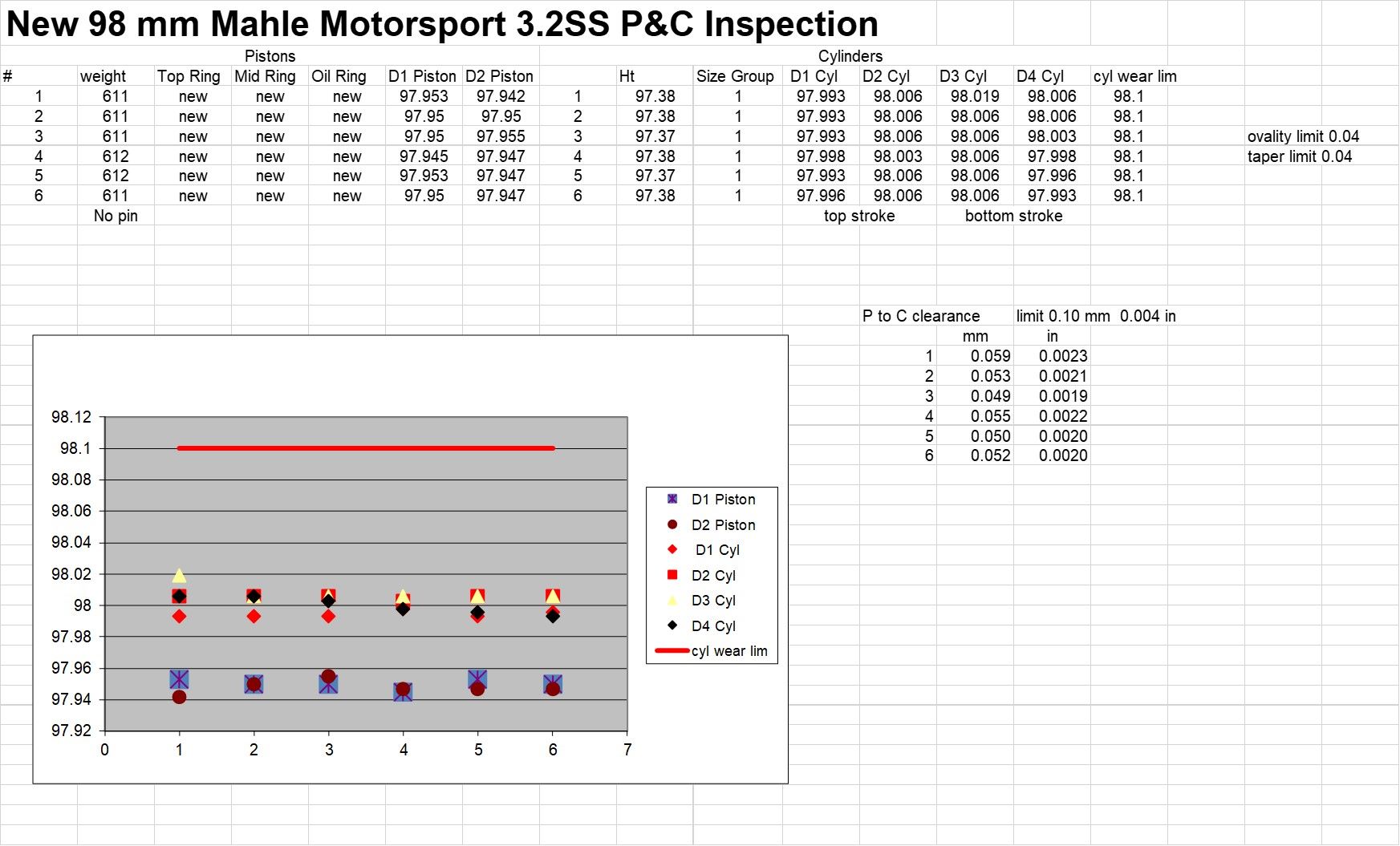This screenshot has height=846, width=1400.
Task: Select the D4 Cyl black diamond legend marker
Action: 672,625
